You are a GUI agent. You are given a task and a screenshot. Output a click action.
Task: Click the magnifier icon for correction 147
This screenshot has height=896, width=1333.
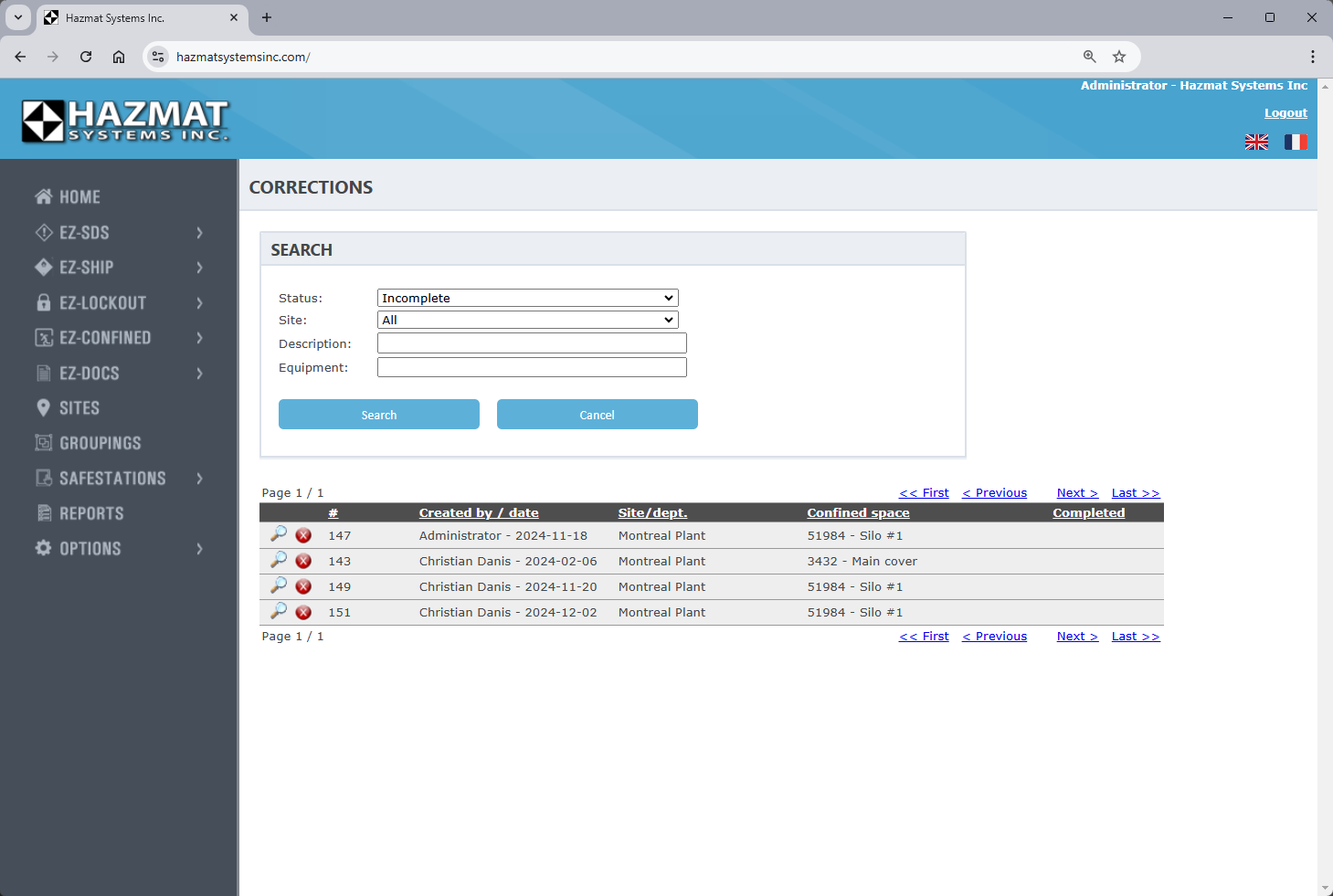point(279,534)
